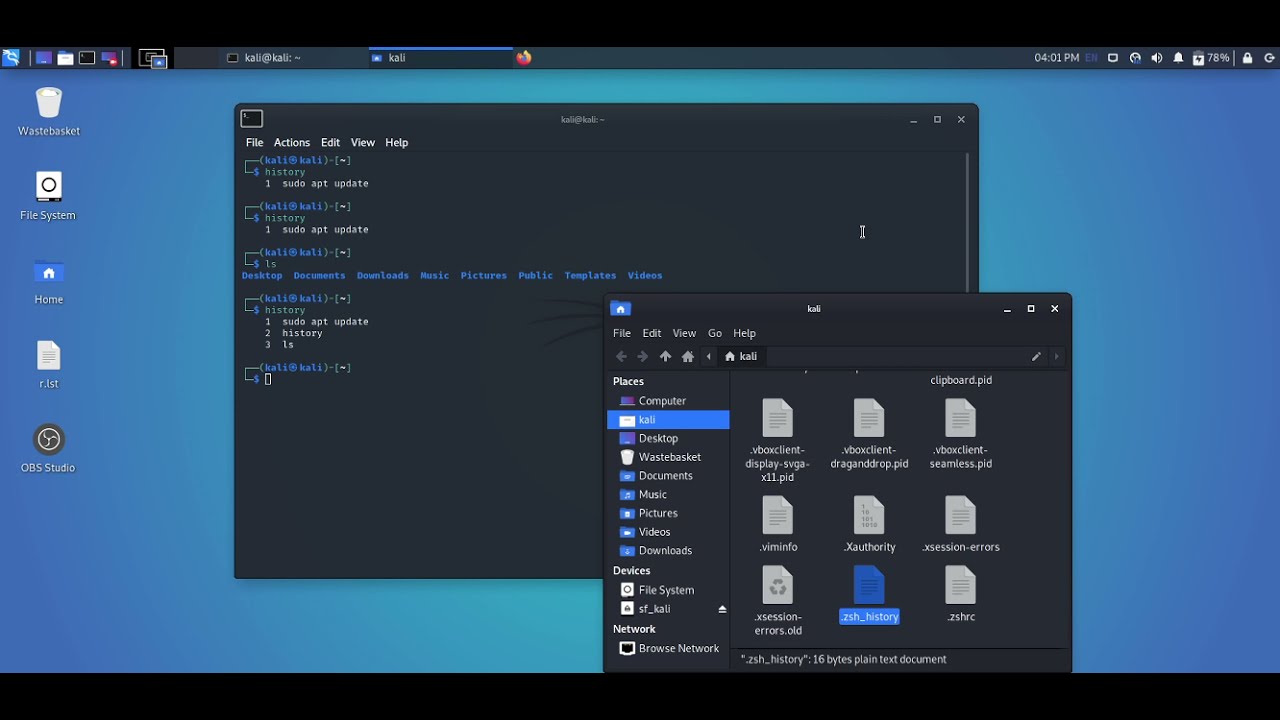This screenshot has width=1280, height=720.
Task: Click the terminal vertical scrollbar
Action: coord(968,220)
